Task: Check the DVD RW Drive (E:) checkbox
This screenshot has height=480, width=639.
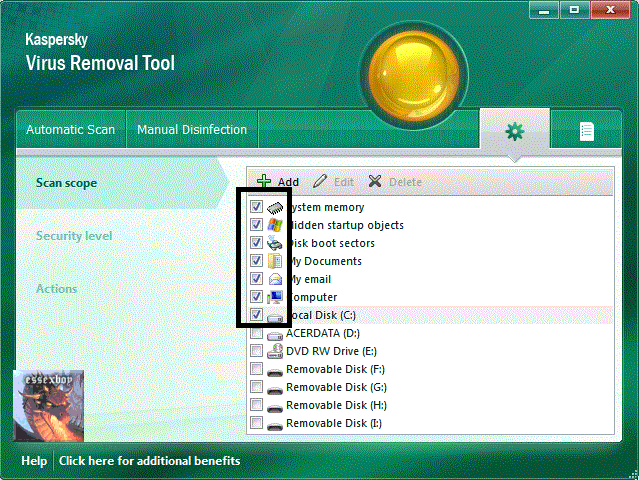Action: [x=256, y=350]
